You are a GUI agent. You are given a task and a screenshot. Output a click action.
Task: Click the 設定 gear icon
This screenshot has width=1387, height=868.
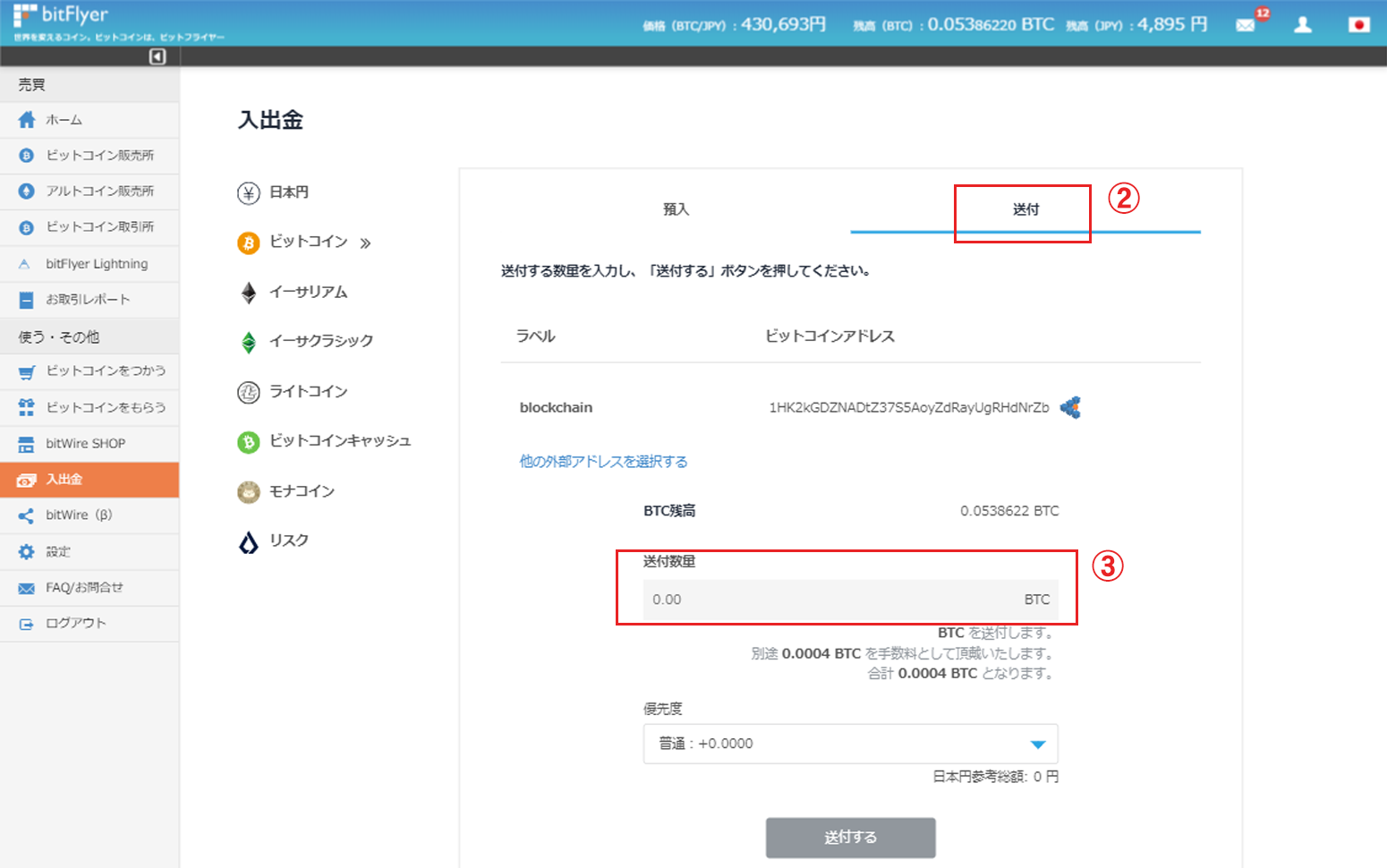tap(27, 552)
